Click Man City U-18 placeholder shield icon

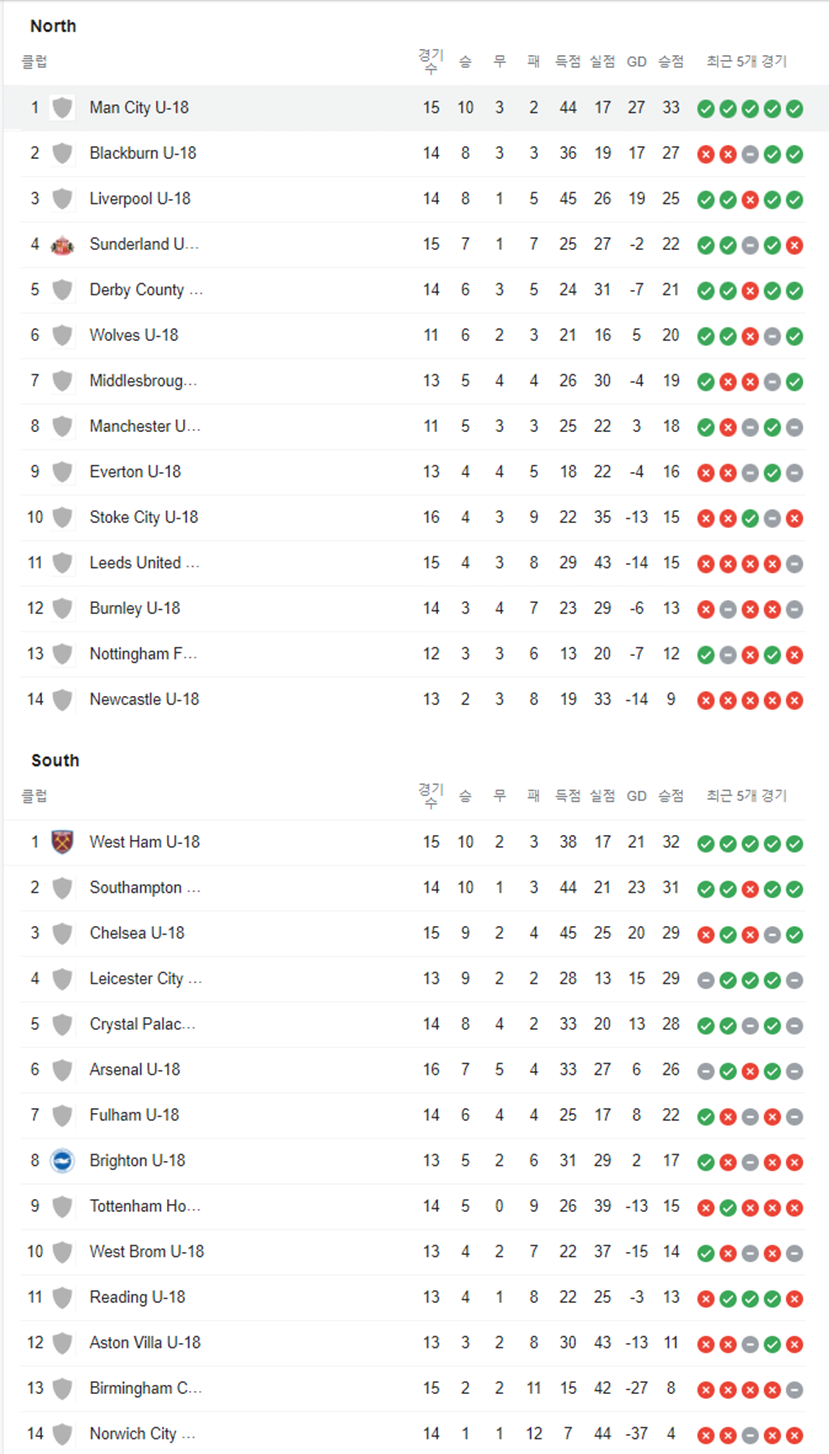(x=62, y=107)
